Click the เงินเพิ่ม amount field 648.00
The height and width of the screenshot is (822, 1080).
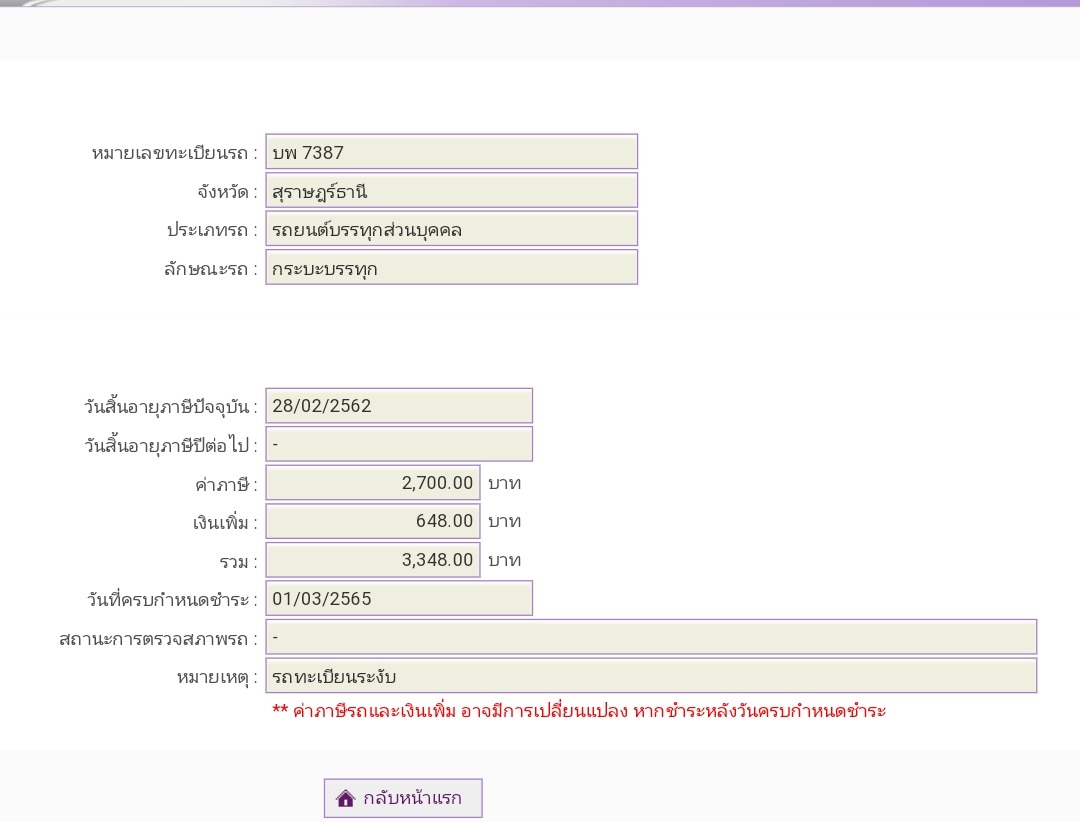(373, 521)
